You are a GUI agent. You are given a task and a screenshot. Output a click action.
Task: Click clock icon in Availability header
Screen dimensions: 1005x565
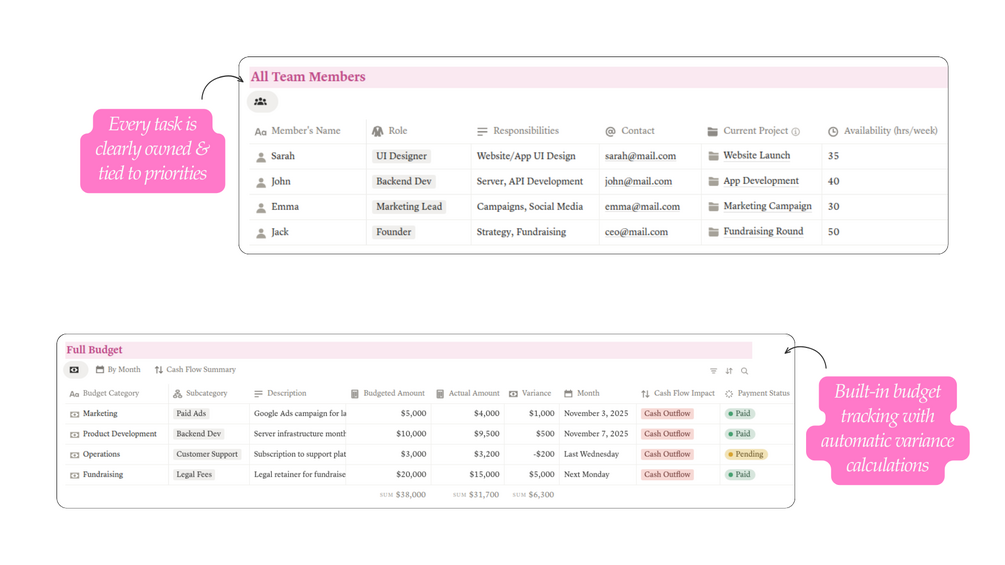(x=833, y=131)
